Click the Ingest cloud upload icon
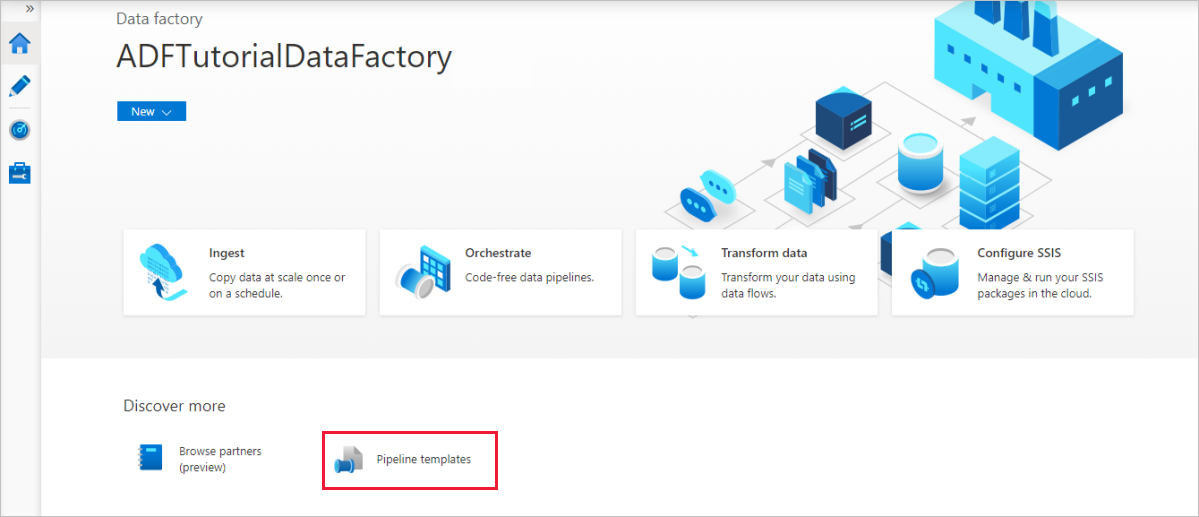The image size is (1199, 517). point(163,273)
